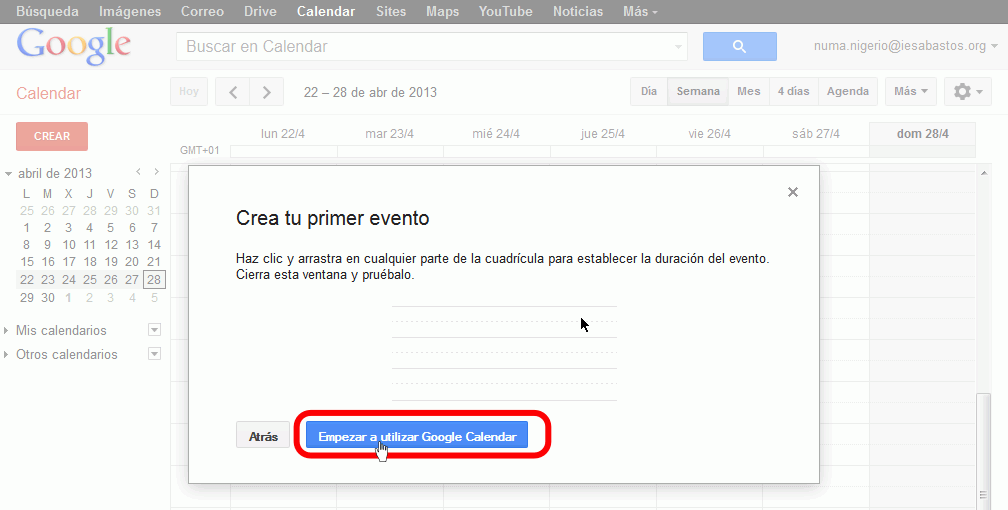Go to next week with right arrow
Screen dimensions: 1008x510
click(x=267, y=92)
